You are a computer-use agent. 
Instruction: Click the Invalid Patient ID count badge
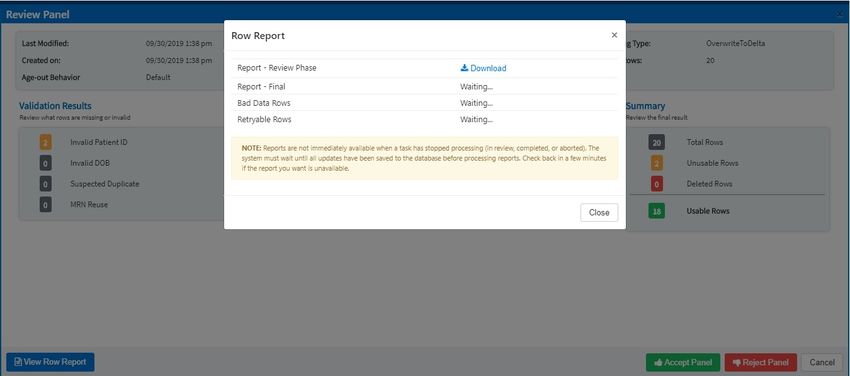46,142
